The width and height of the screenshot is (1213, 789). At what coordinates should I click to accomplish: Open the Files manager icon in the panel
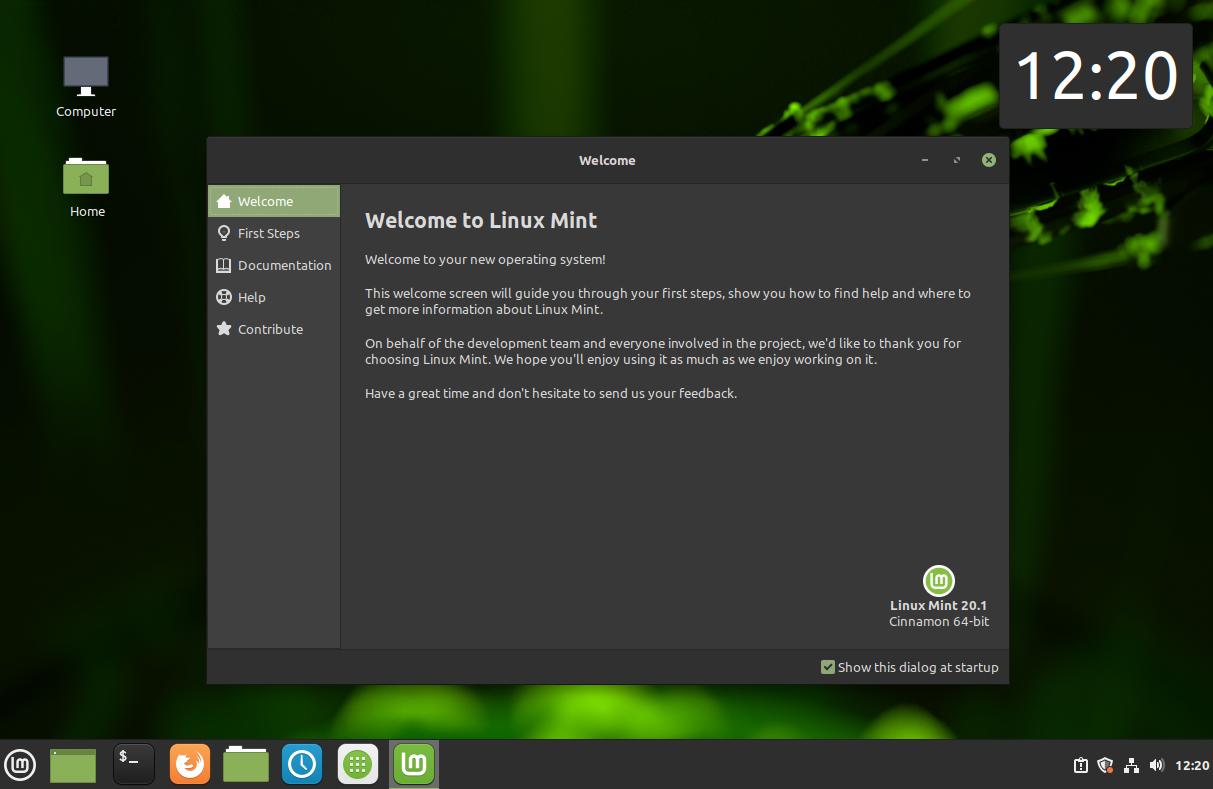(246, 765)
